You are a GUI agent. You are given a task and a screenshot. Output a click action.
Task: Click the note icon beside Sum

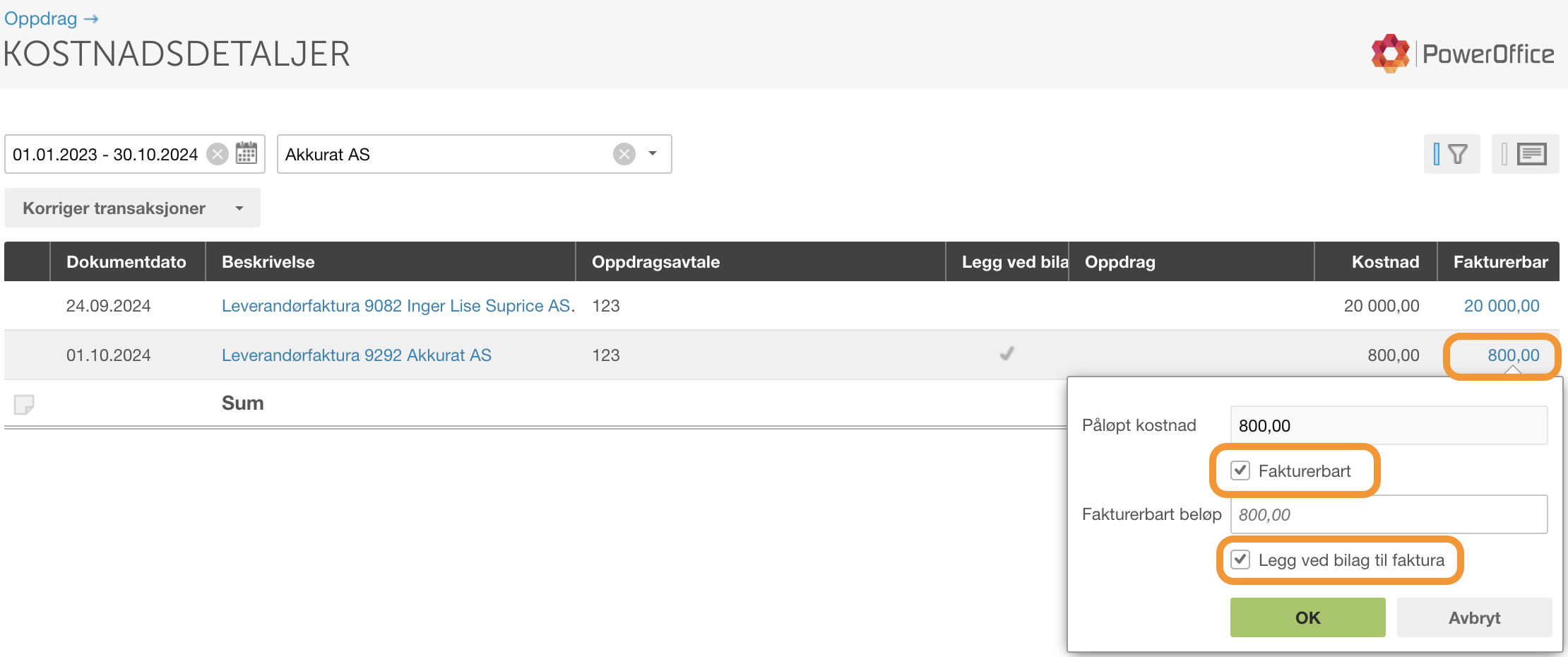[x=24, y=404]
